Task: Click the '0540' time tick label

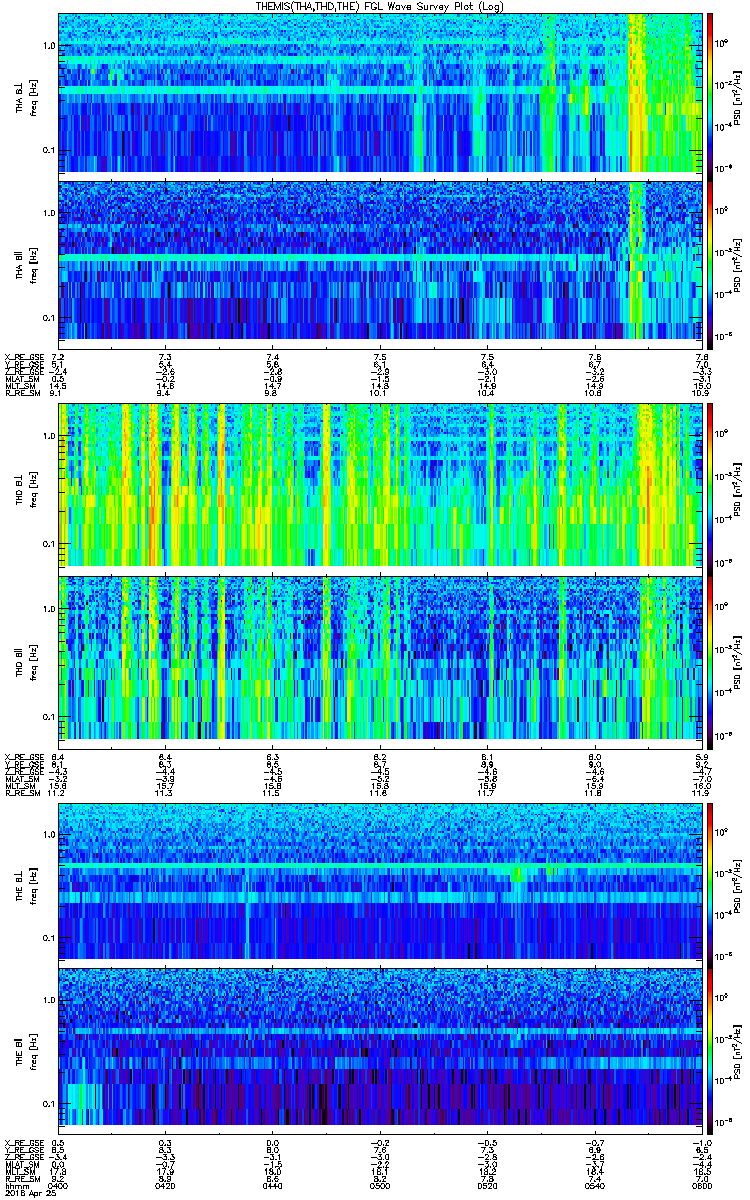Action: tap(594, 1184)
